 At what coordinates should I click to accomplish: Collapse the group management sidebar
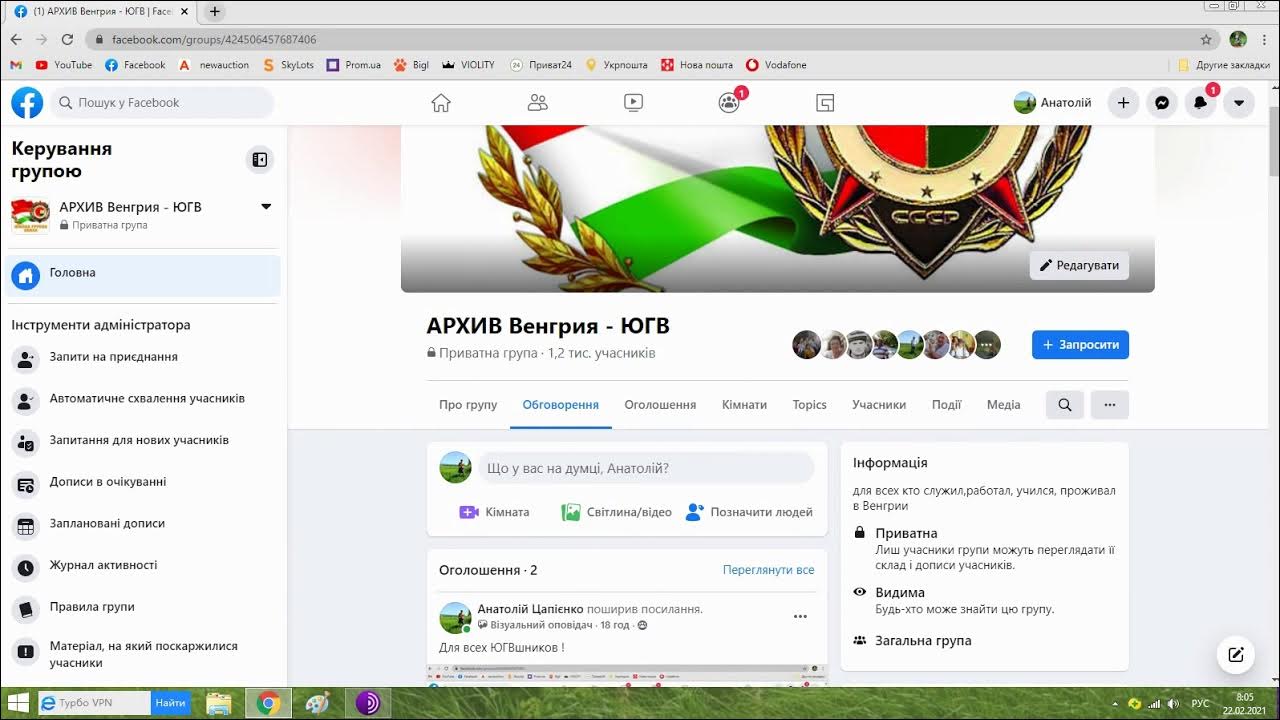pyautogui.click(x=259, y=159)
